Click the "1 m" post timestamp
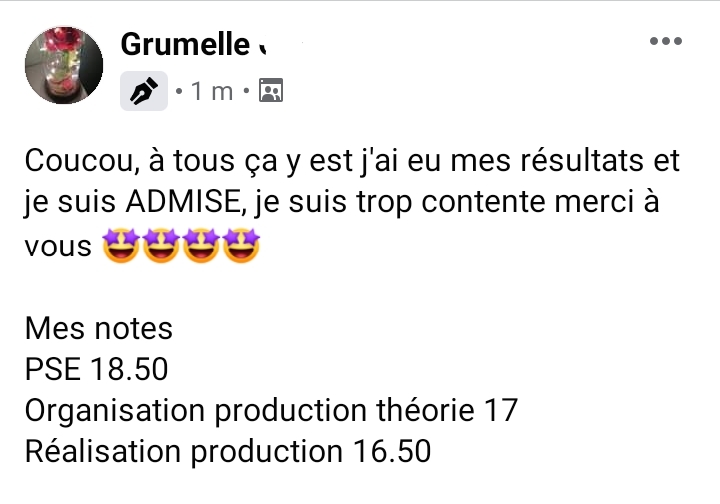 [x=211, y=92]
